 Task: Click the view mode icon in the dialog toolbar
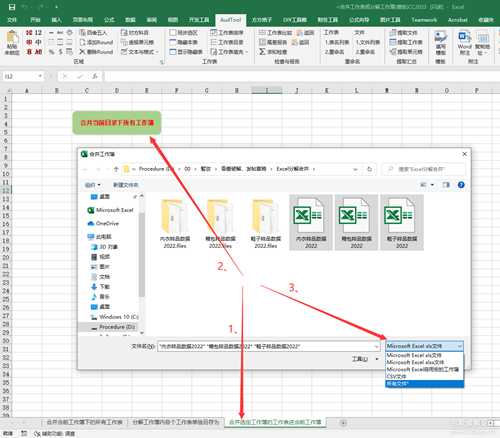424,185
